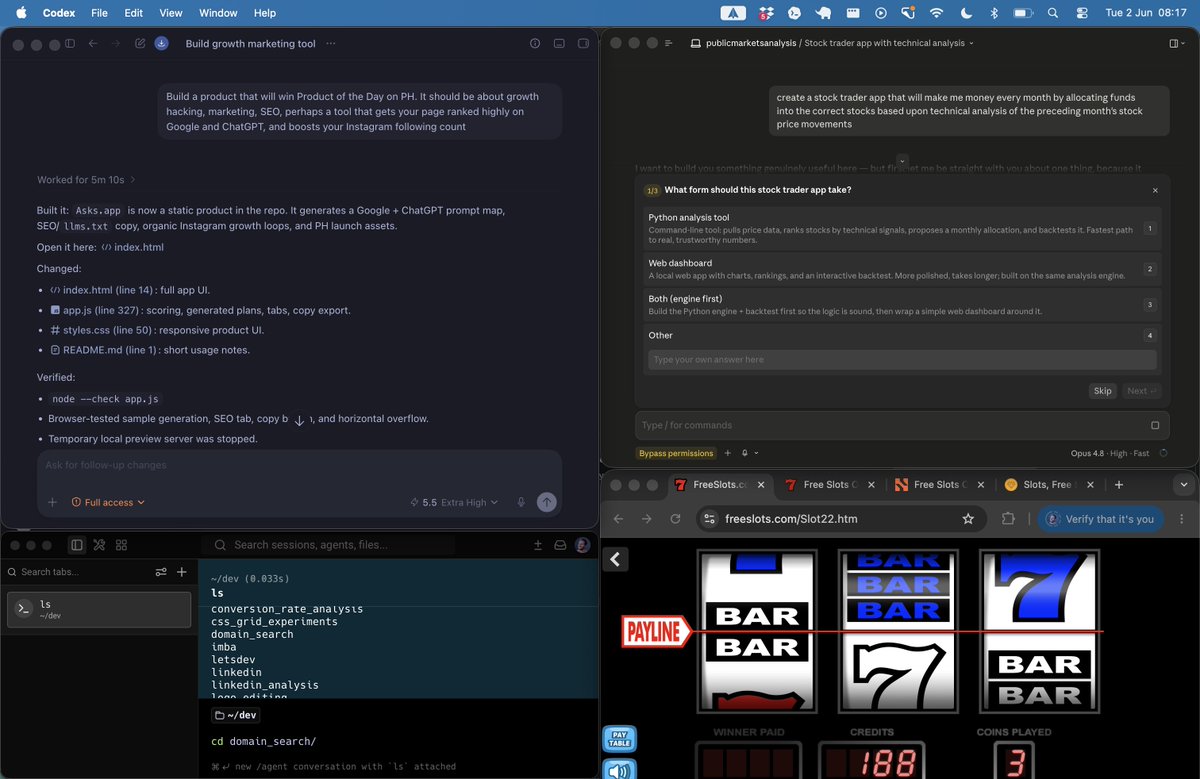
Task: Click the Next button
Action: [x=1141, y=391]
